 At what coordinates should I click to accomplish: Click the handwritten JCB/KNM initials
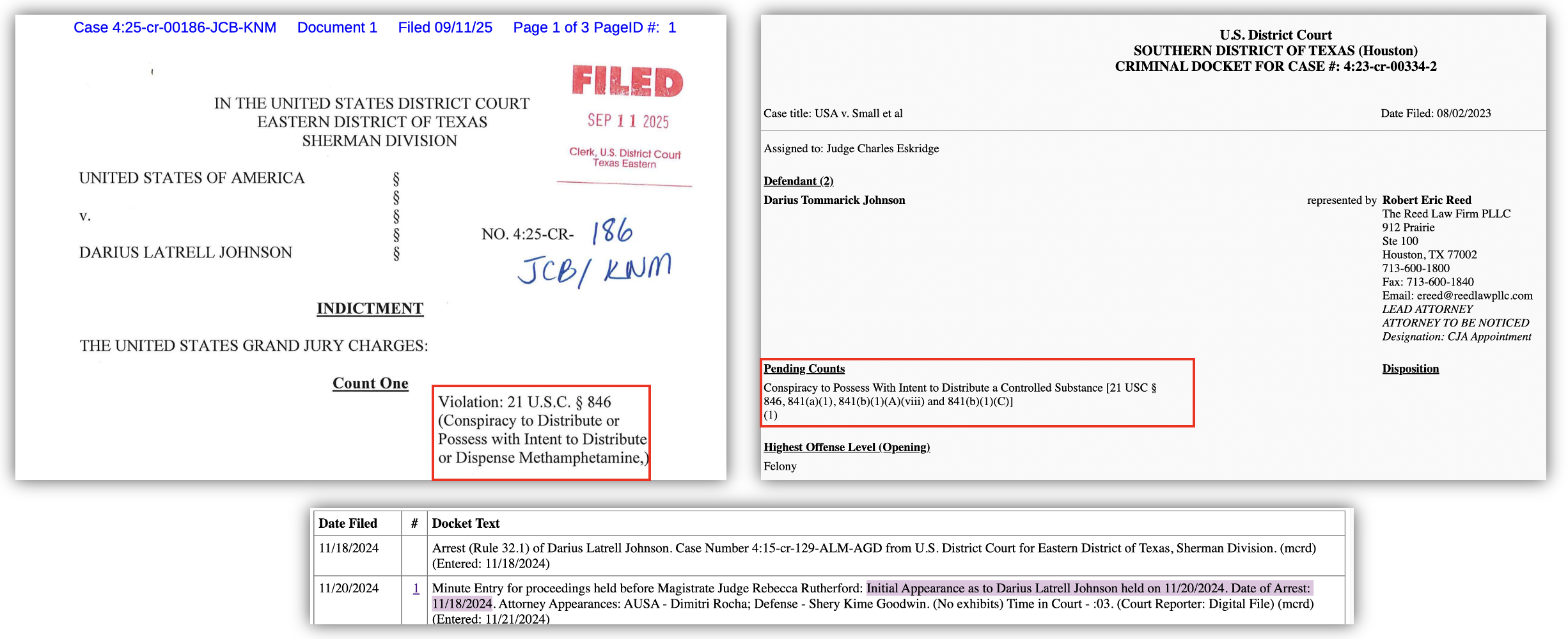coord(594,269)
